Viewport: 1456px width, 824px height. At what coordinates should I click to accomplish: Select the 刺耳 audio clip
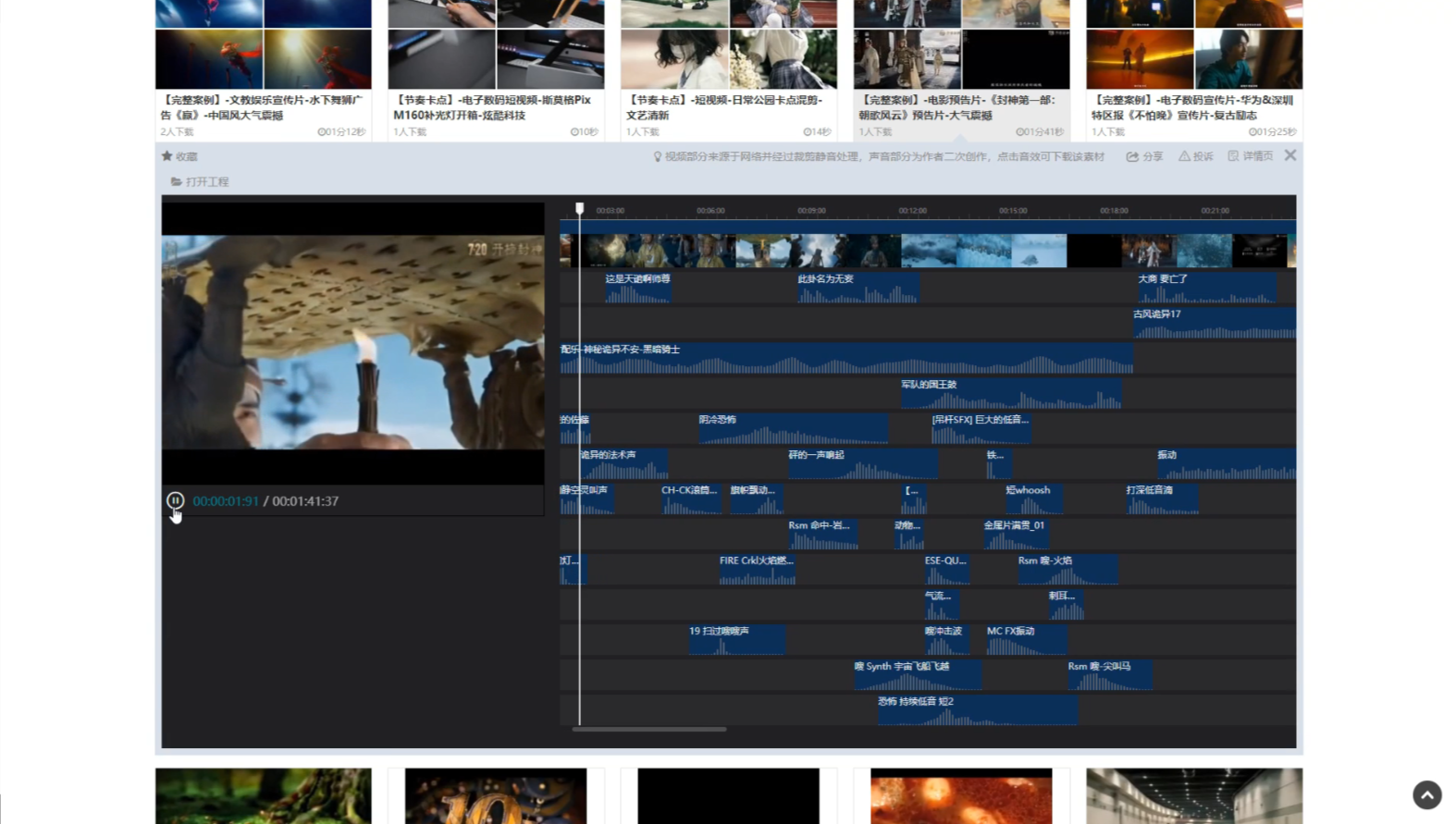[1066, 604]
